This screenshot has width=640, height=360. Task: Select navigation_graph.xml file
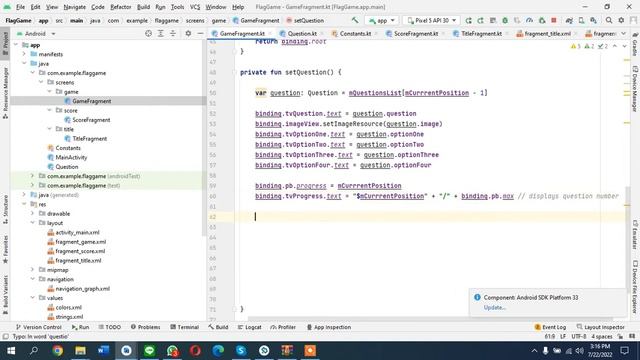82,289
